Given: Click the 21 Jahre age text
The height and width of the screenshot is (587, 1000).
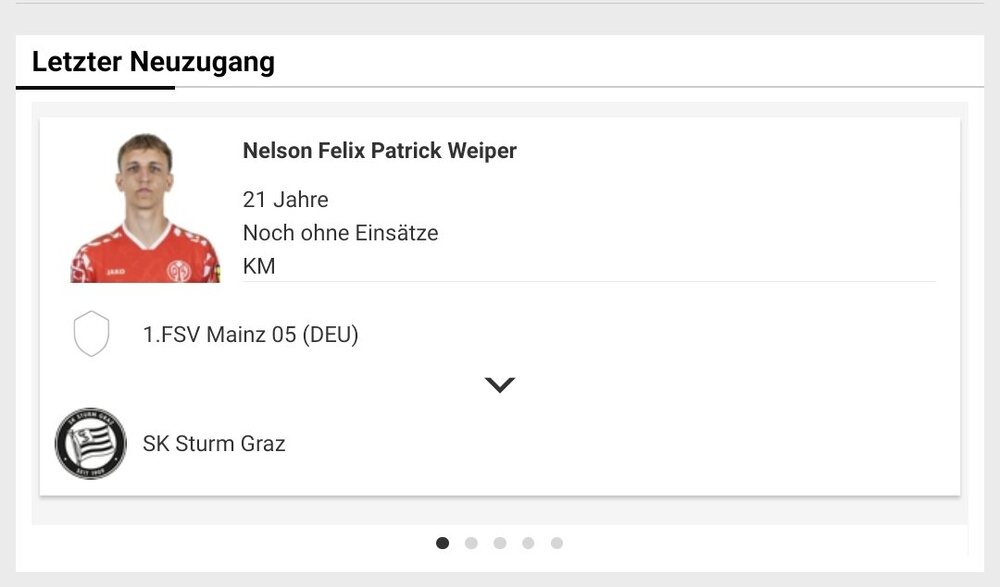Looking at the screenshot, I should point(285,200).
